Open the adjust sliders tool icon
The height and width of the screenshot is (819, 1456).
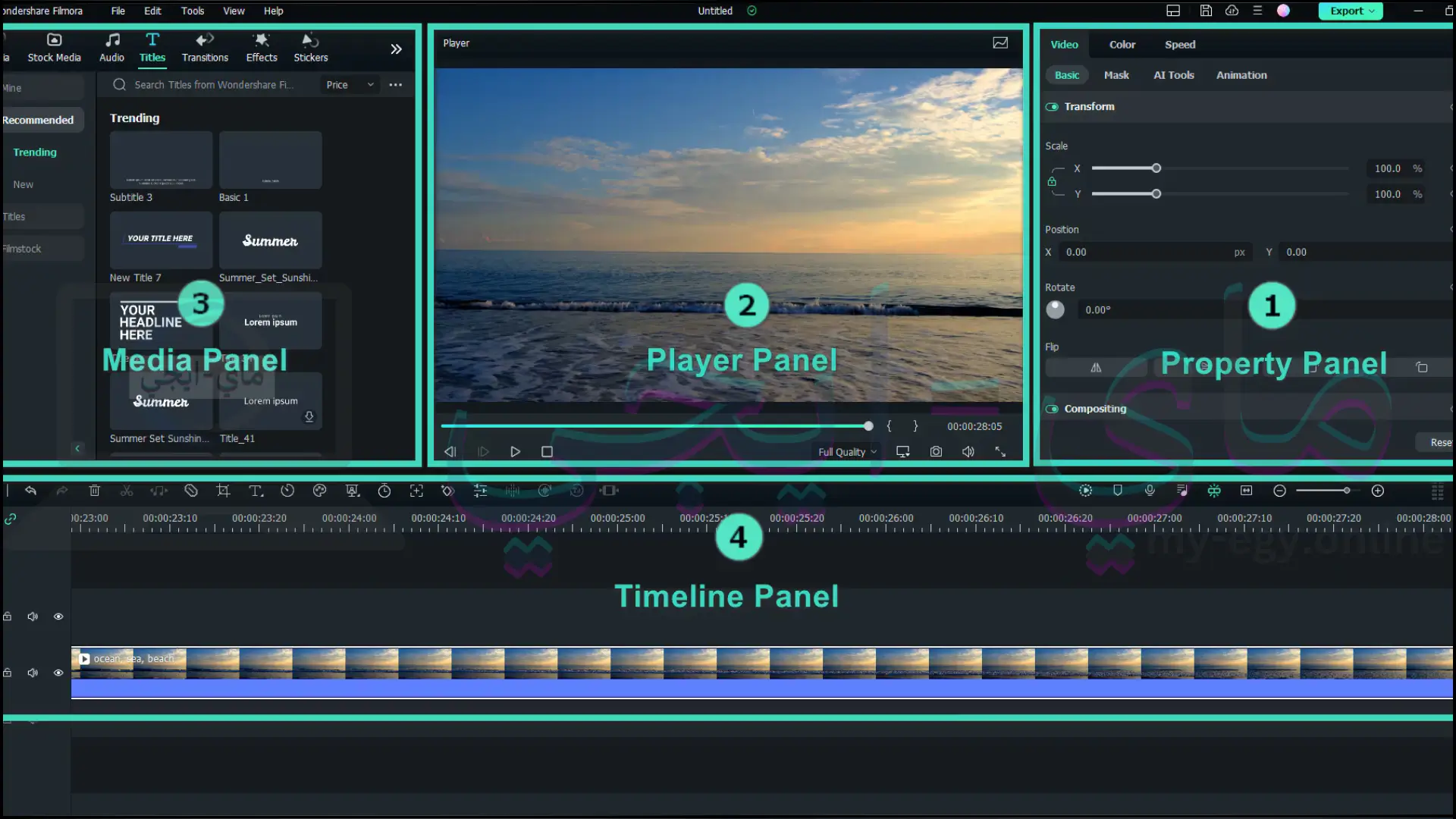click(x=480, y=491)
